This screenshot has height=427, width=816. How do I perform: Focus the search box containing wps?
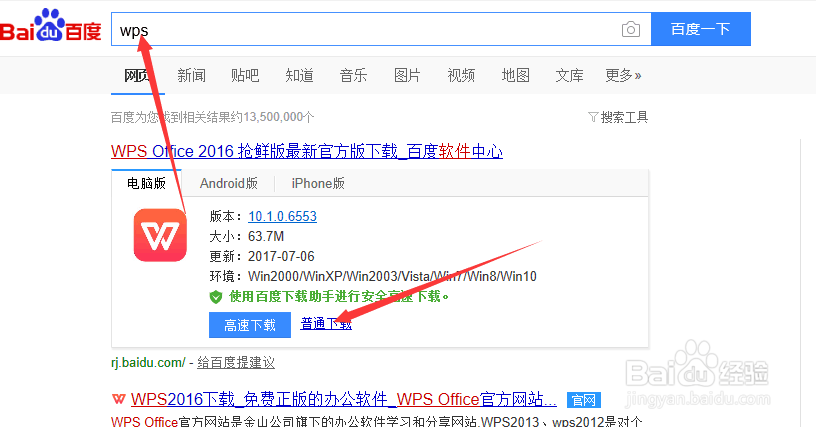tap(381, 30)
